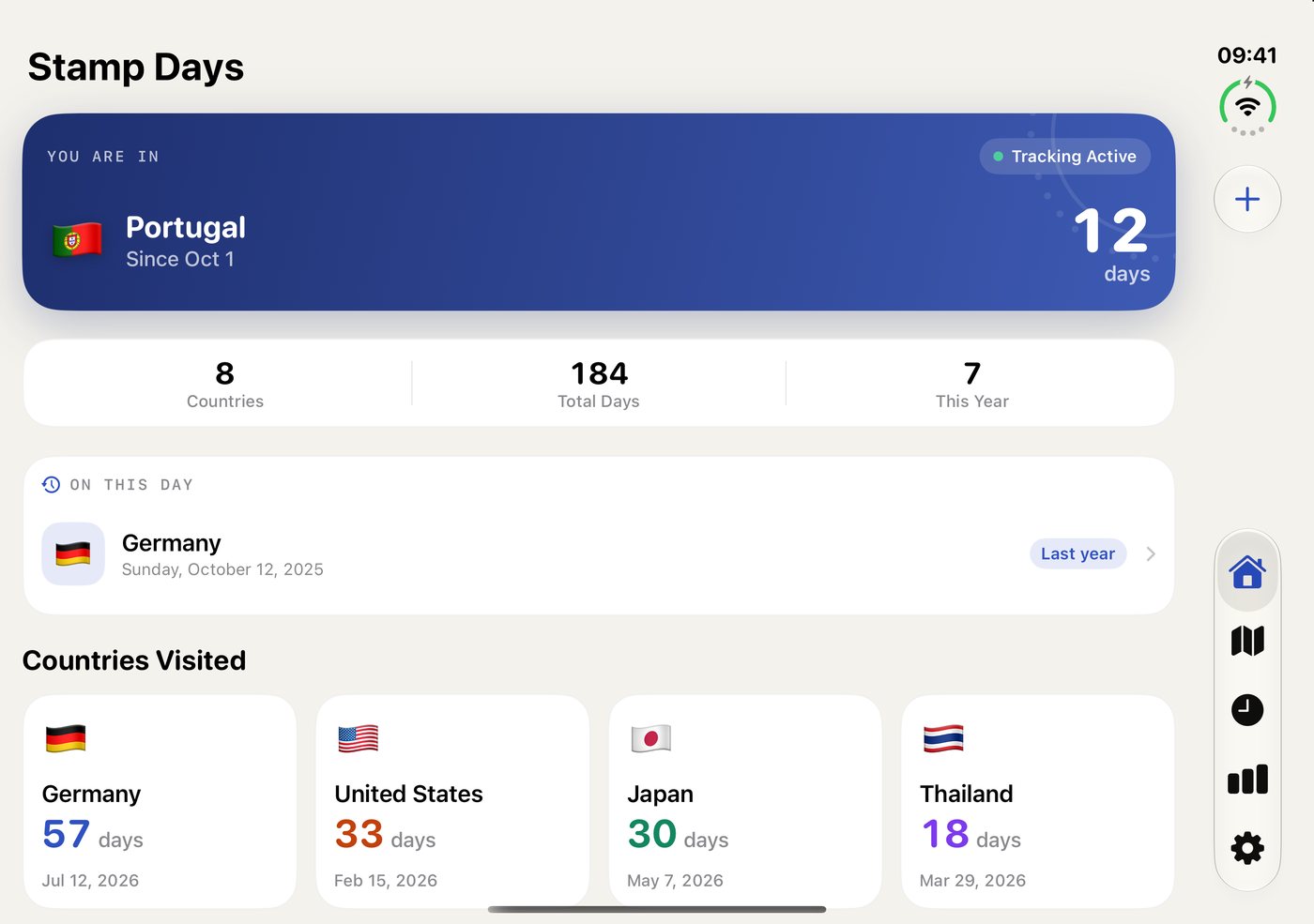
Task: Select the 184 Total Days stat
Action: coord(599,385)
